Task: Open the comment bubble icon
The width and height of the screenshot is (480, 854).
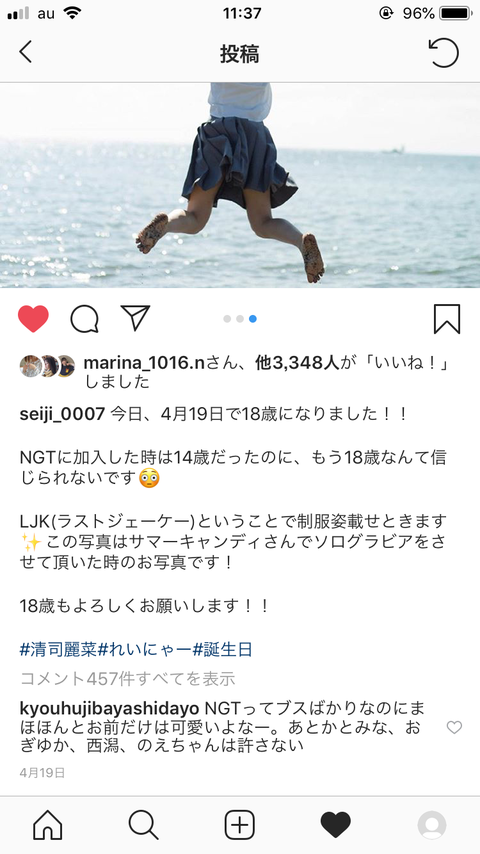Action: (x=84, y=319)
